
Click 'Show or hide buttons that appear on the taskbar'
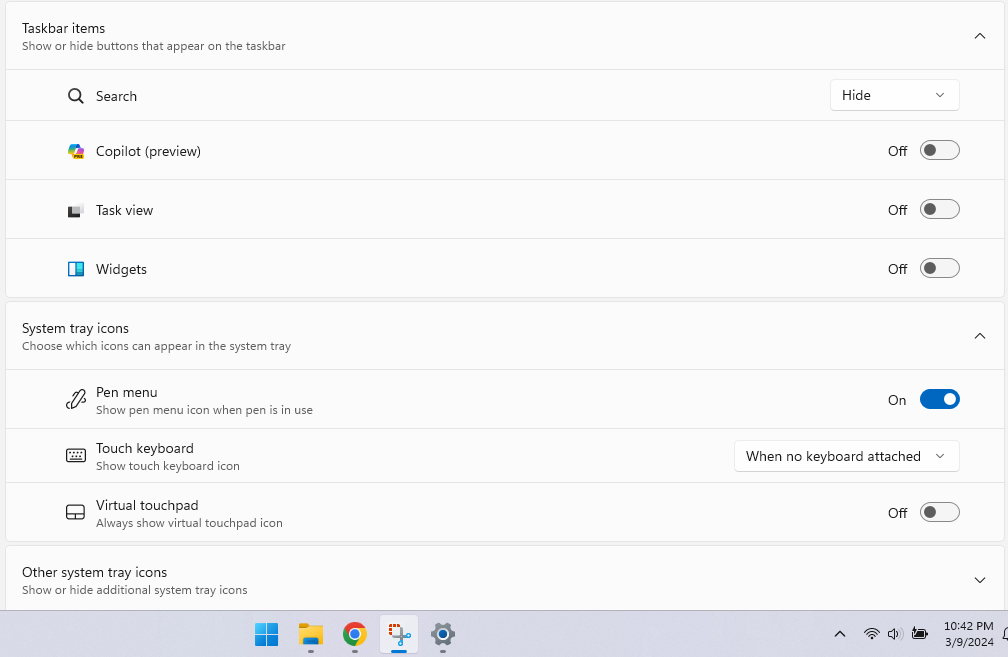(154, 46)
